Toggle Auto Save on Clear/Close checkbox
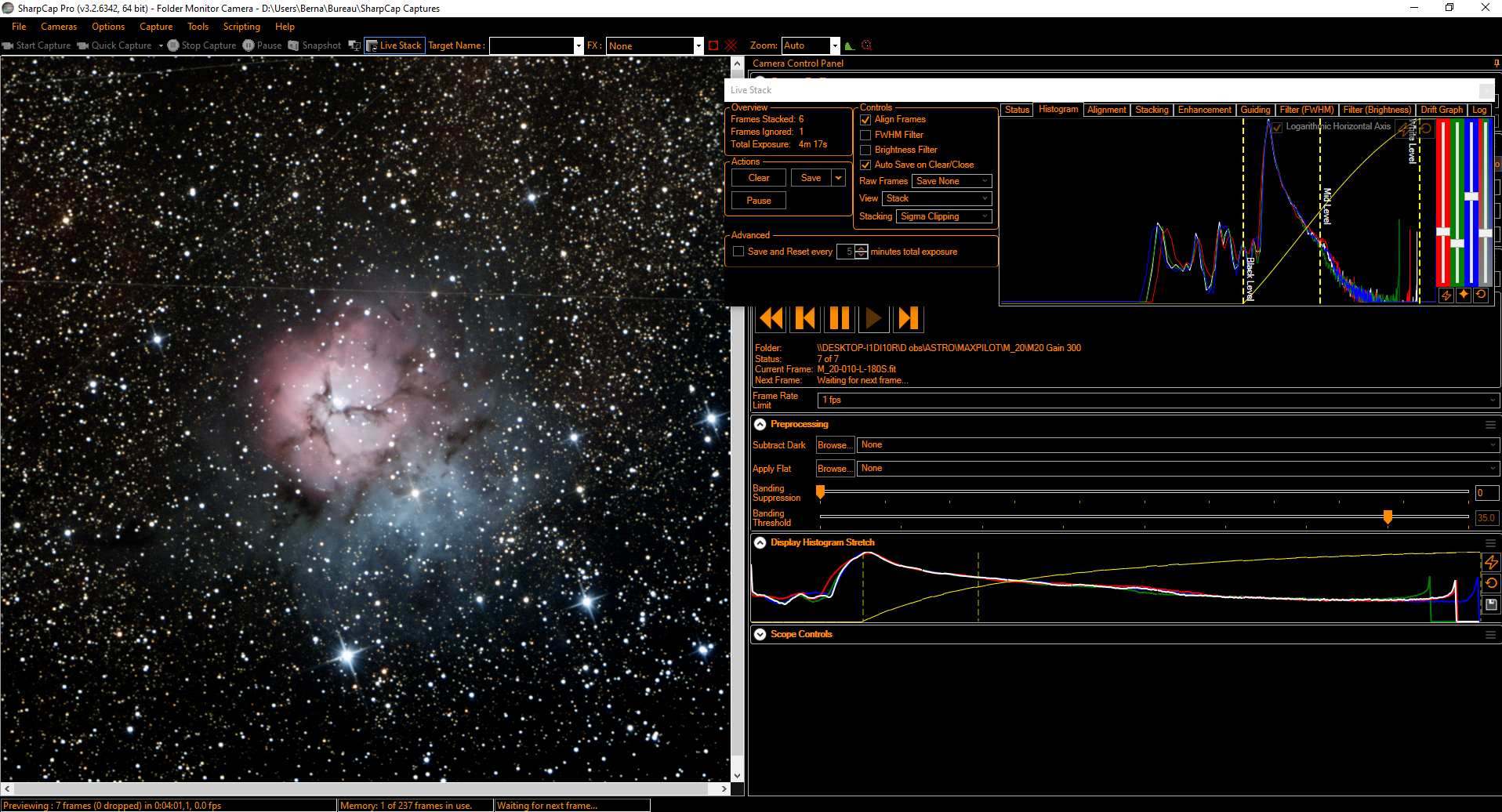Viewport: 1502px width, 812px height. pyautogui.click(x=865, y=165)
